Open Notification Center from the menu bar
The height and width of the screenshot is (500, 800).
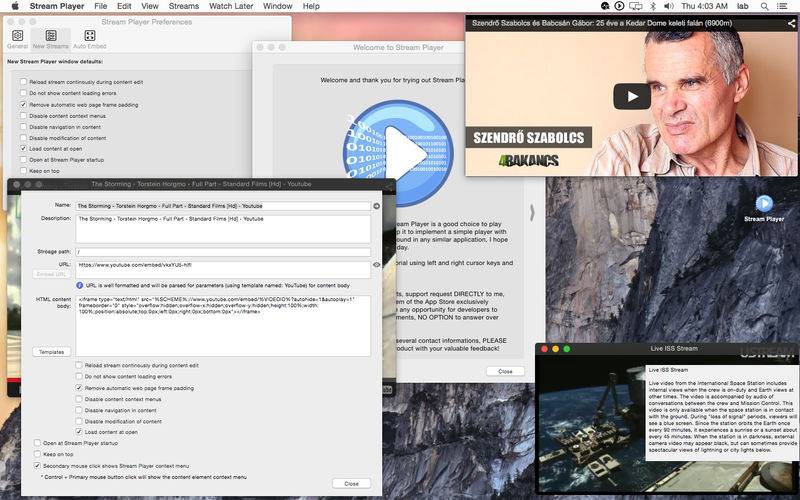point(782,6)
